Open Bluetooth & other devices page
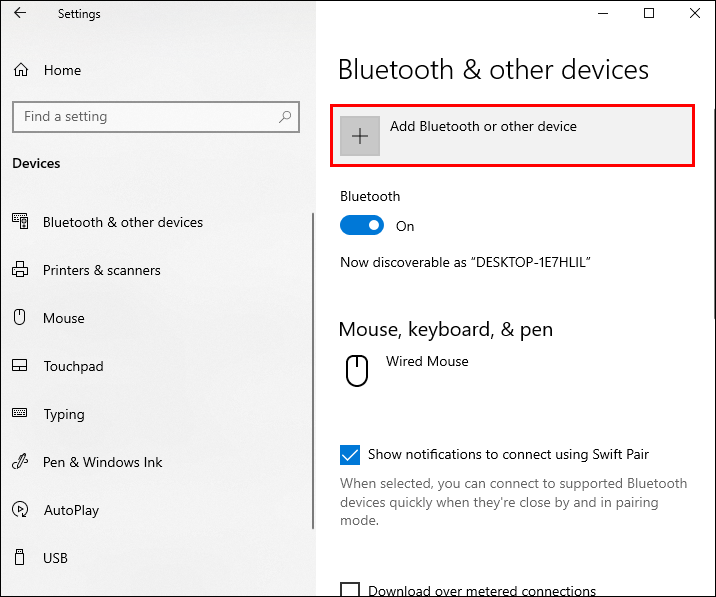 coord(122,222)
